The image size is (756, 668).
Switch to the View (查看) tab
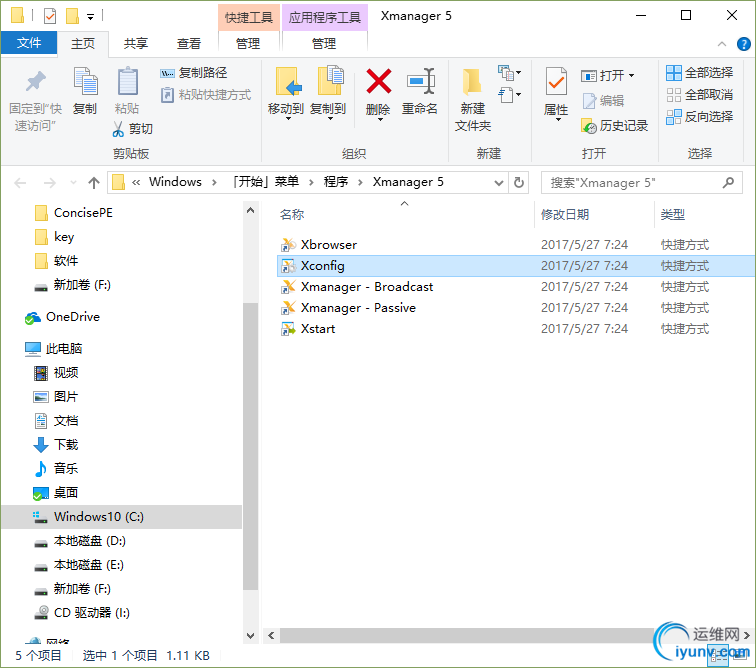pyautogui.click(x=189, y=43)
